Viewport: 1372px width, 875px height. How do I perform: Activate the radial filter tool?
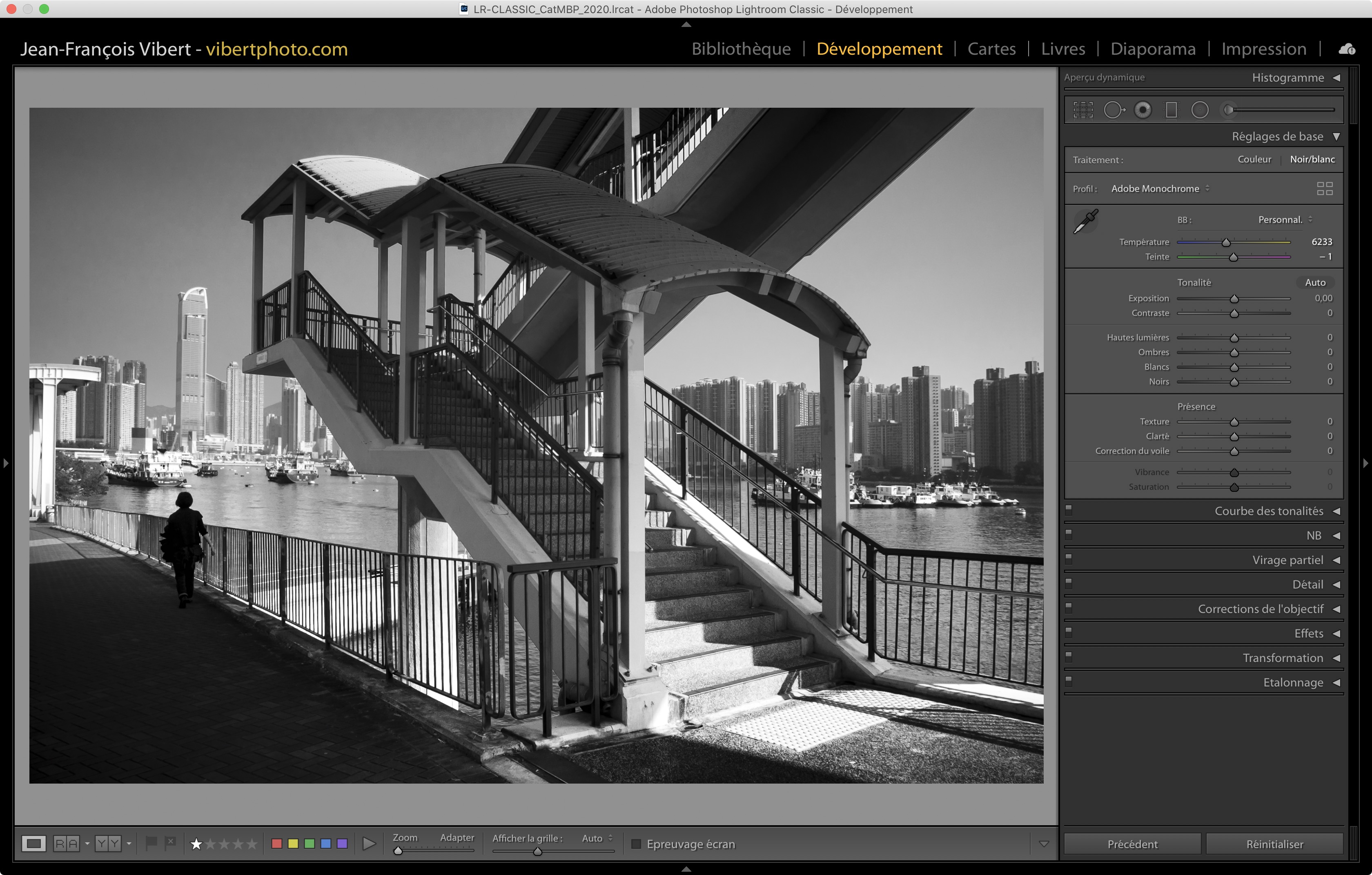1199,110
